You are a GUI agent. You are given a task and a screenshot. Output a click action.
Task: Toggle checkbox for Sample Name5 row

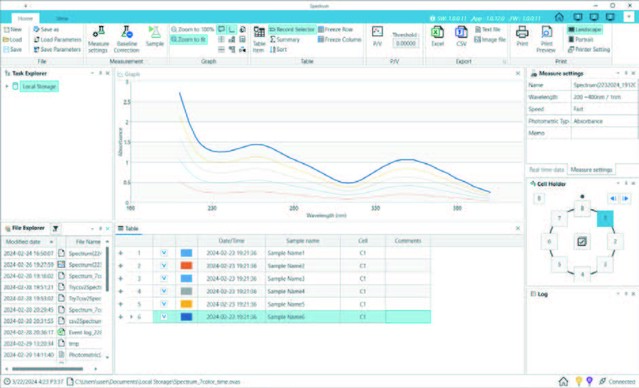tap(164, 304)
